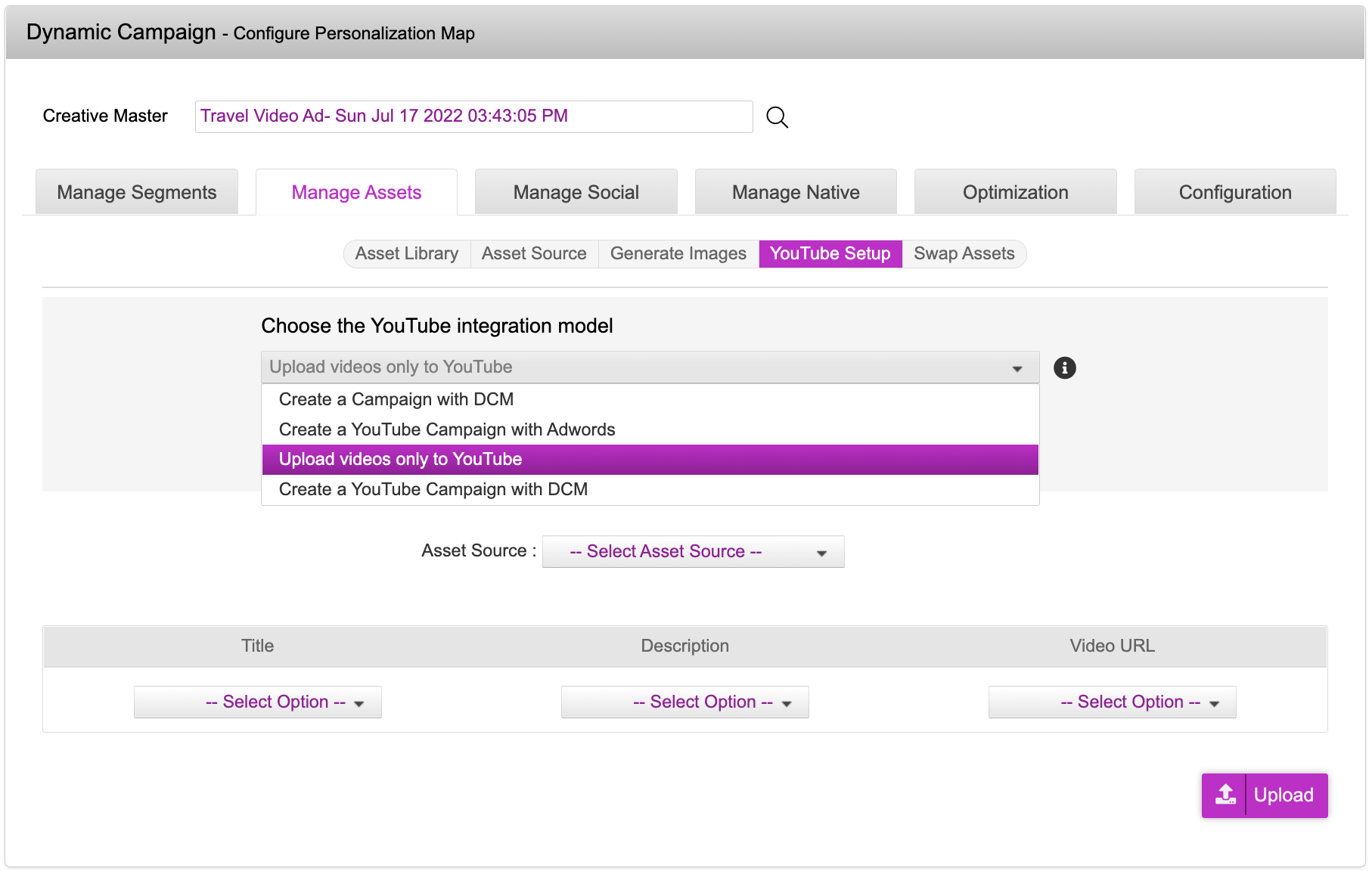
Task: Open the Title Select Option dropdown
Action: [x=258, y=702]
